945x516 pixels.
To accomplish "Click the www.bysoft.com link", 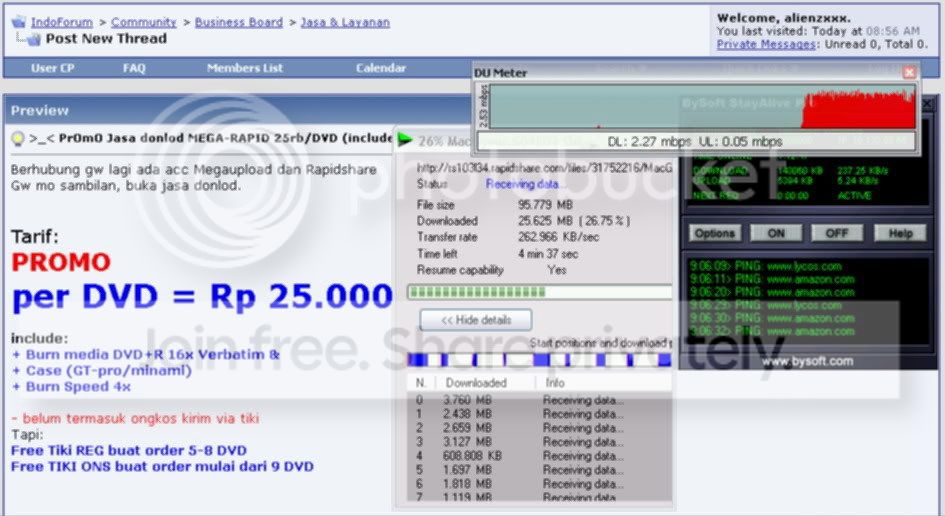I will coord(807,361).
